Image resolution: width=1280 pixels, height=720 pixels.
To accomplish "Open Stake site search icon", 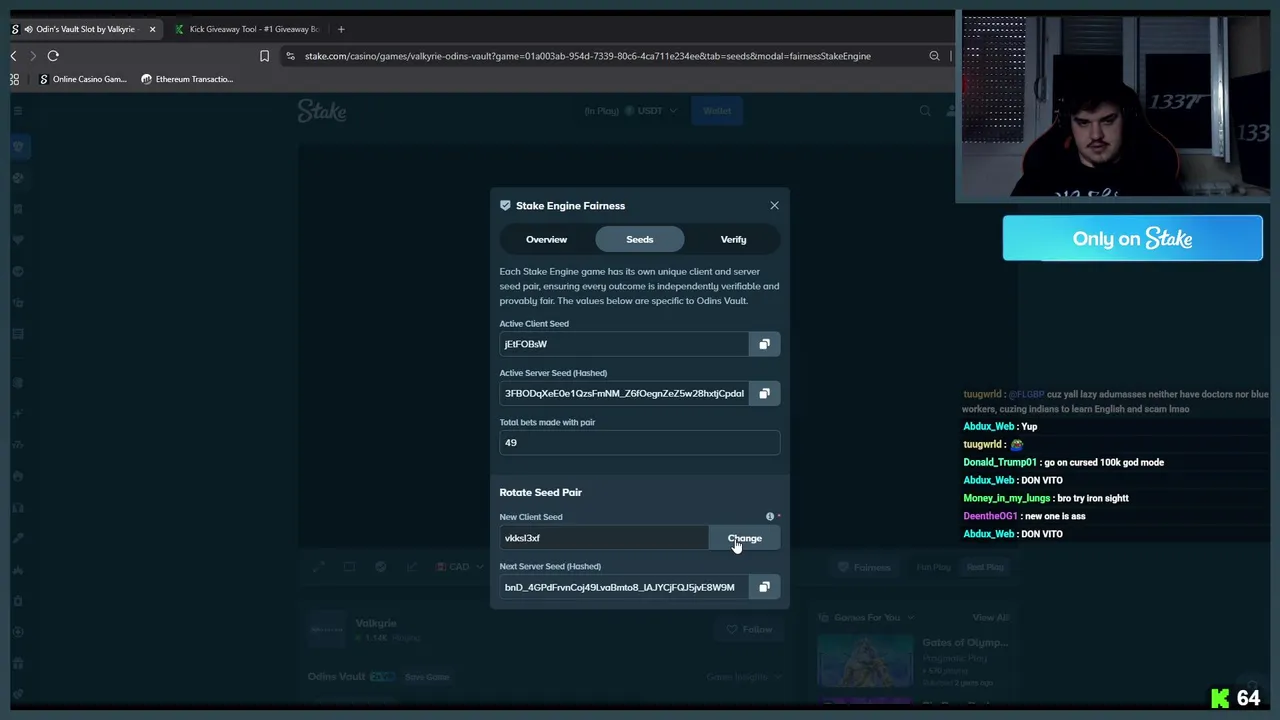I will pyautogui.click(x=925, y=111).
